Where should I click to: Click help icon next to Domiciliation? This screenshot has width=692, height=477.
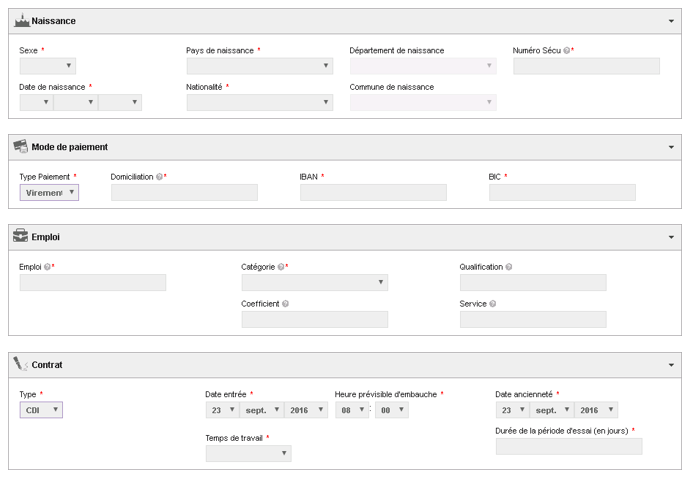(159, 177)
